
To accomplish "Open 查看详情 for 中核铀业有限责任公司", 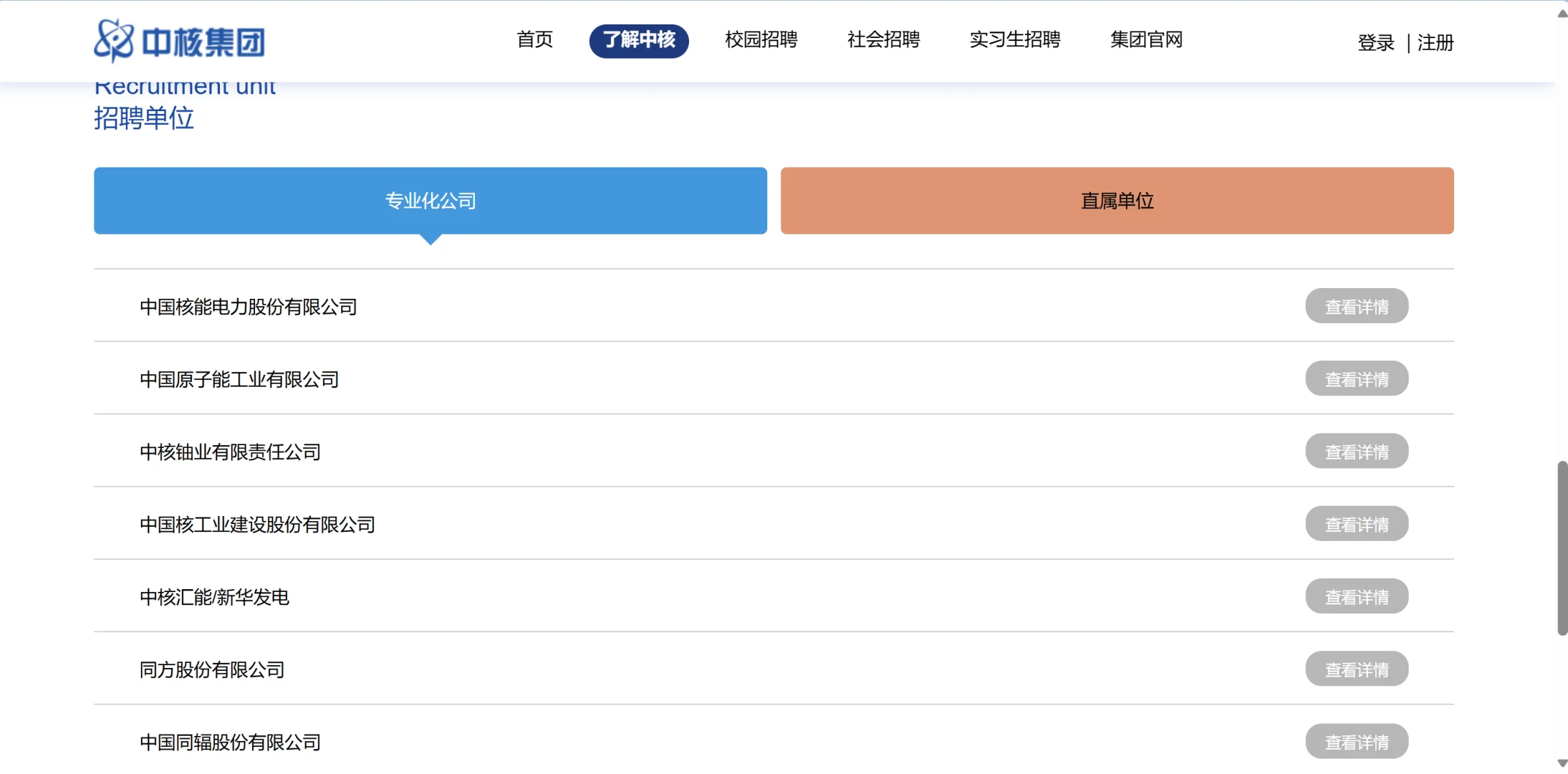I will [x=1356, y=451].
